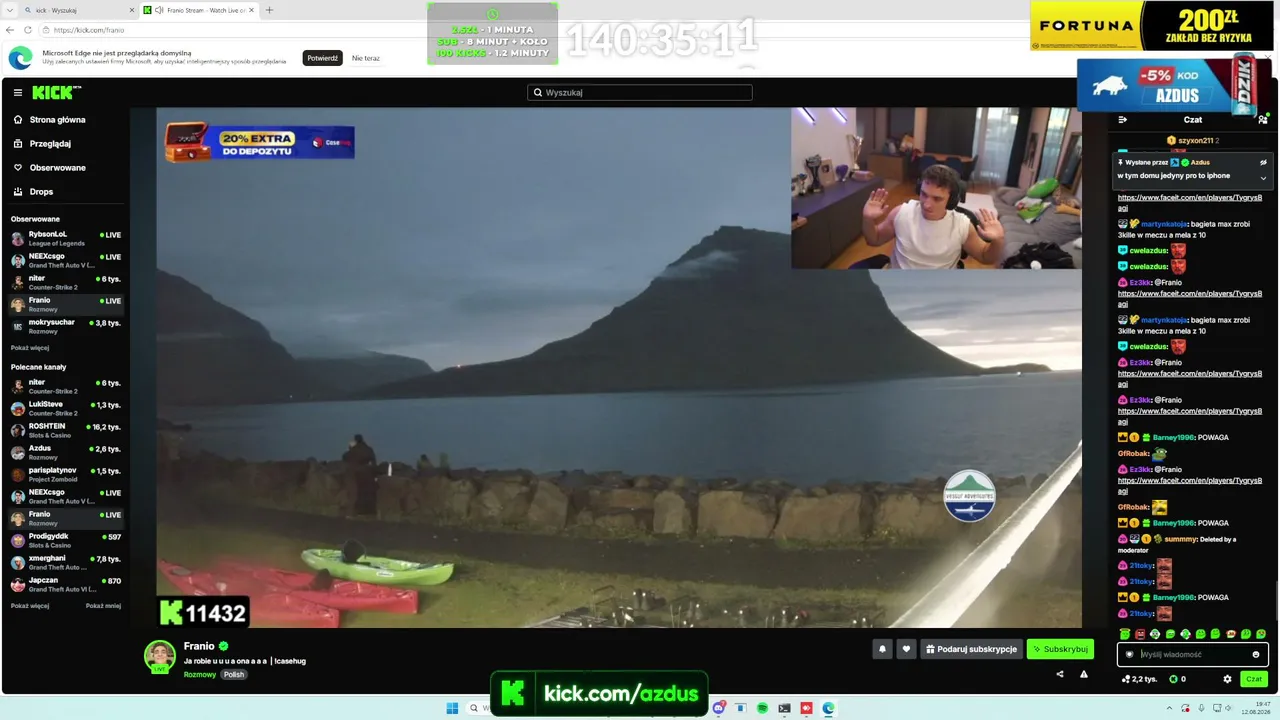Click the share icon below the Subskrybuj button
Viewport: 1280px width, 720px height.
pyautogui.click(x=1060, y=674)
